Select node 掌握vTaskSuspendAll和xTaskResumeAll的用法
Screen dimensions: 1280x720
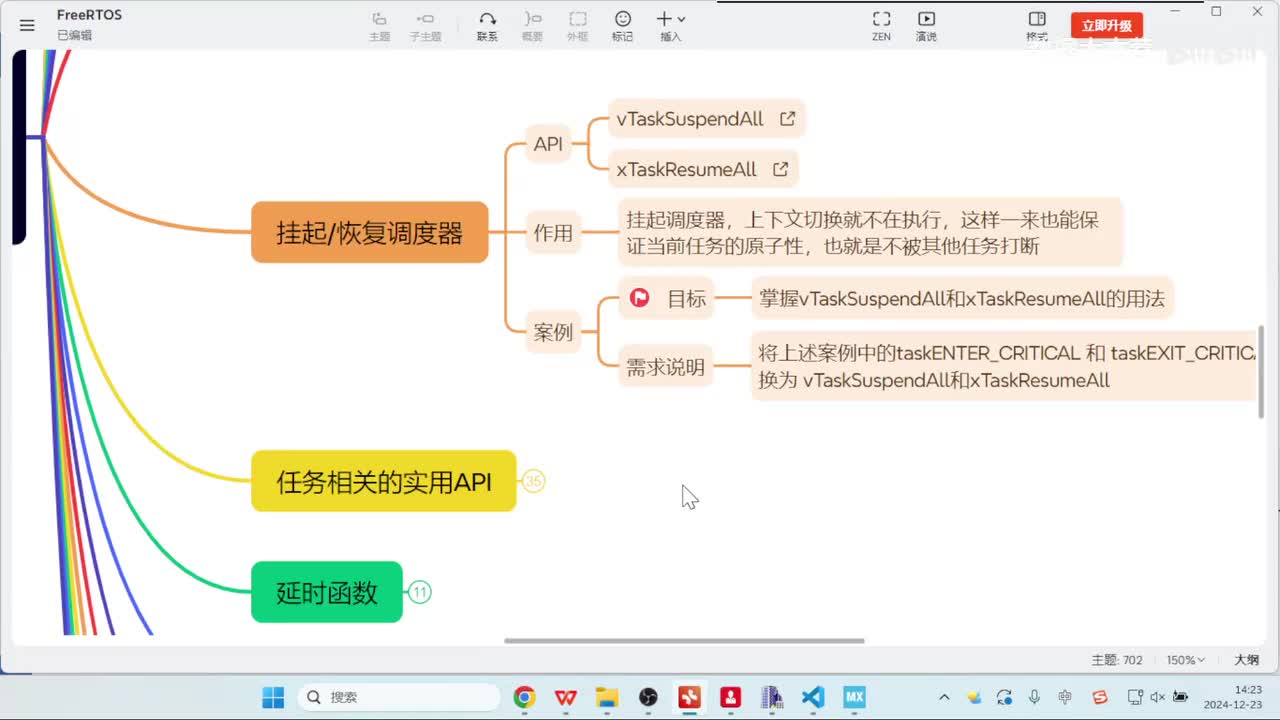(961, 298)
